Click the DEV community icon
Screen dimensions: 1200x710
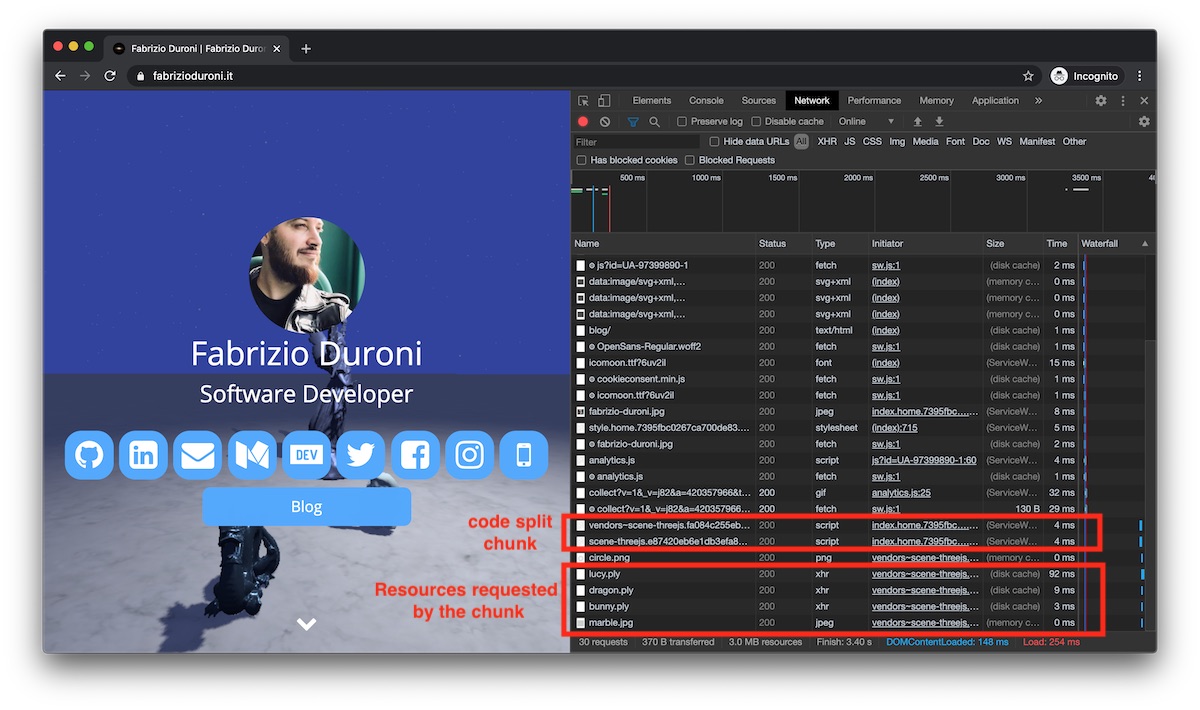pyautogui.click(x=306, y=456)
